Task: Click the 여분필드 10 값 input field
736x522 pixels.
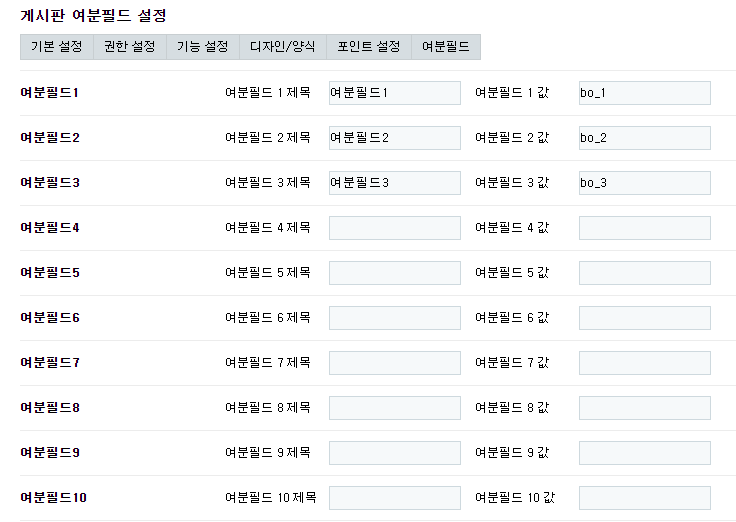Action: click(x=644, y=498)
